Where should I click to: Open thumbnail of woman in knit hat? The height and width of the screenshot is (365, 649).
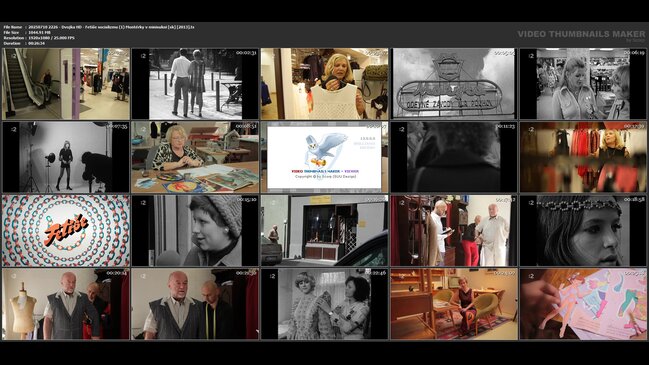pos(195,231)
